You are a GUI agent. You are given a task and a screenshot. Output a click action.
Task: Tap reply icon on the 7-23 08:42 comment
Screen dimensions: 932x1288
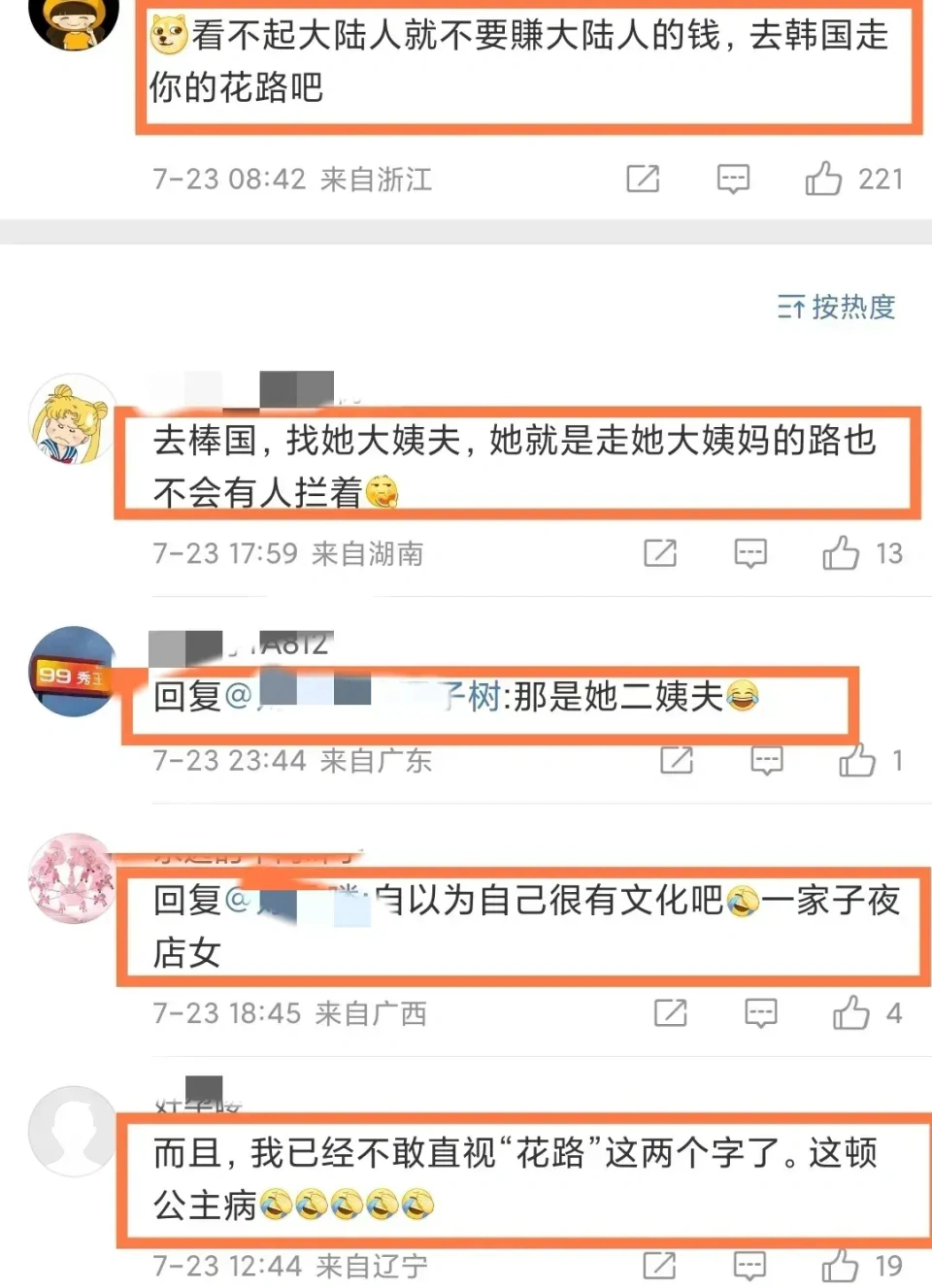[x=733, y=179]
